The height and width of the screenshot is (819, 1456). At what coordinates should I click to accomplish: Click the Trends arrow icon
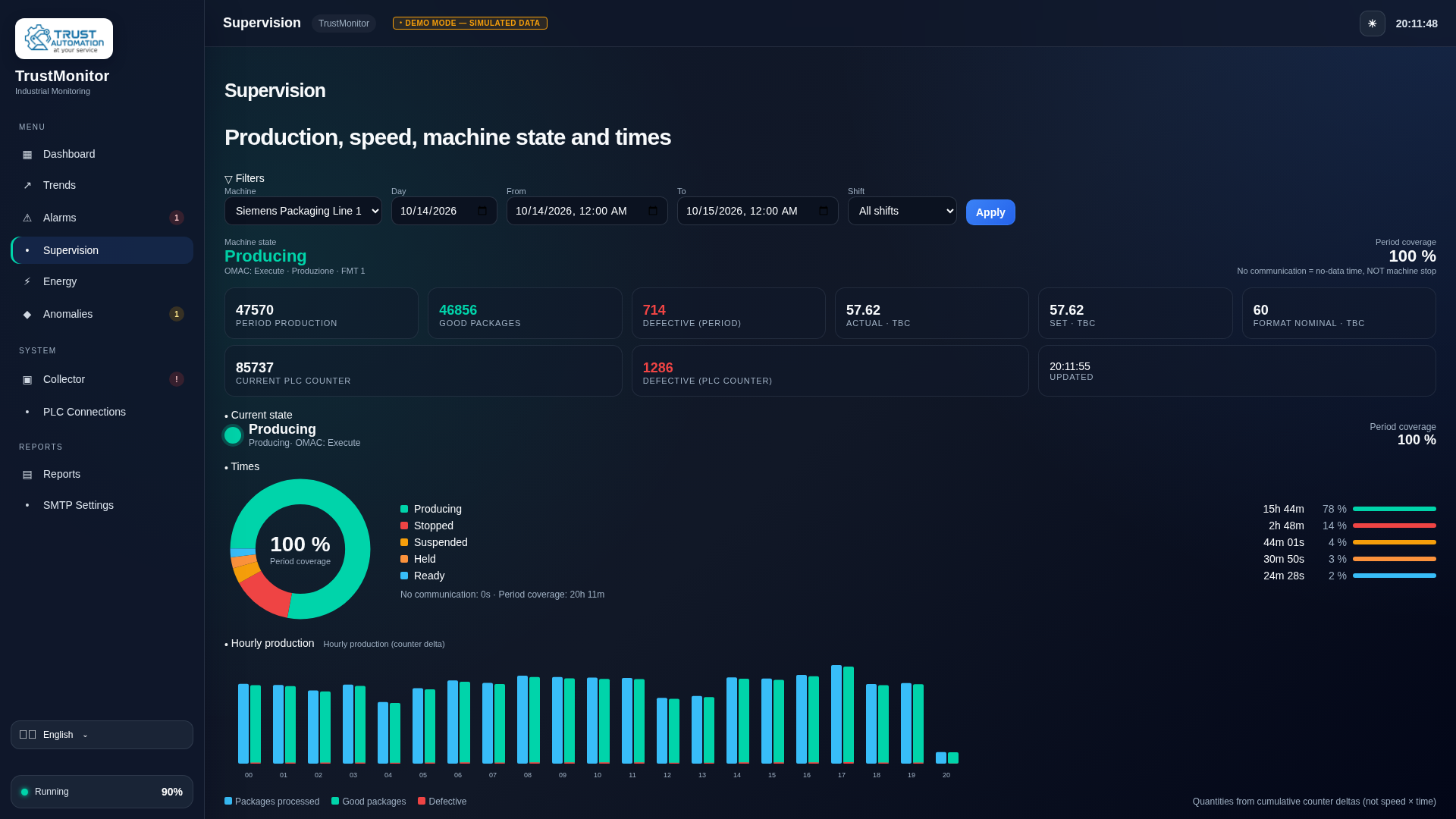(27, 186)
